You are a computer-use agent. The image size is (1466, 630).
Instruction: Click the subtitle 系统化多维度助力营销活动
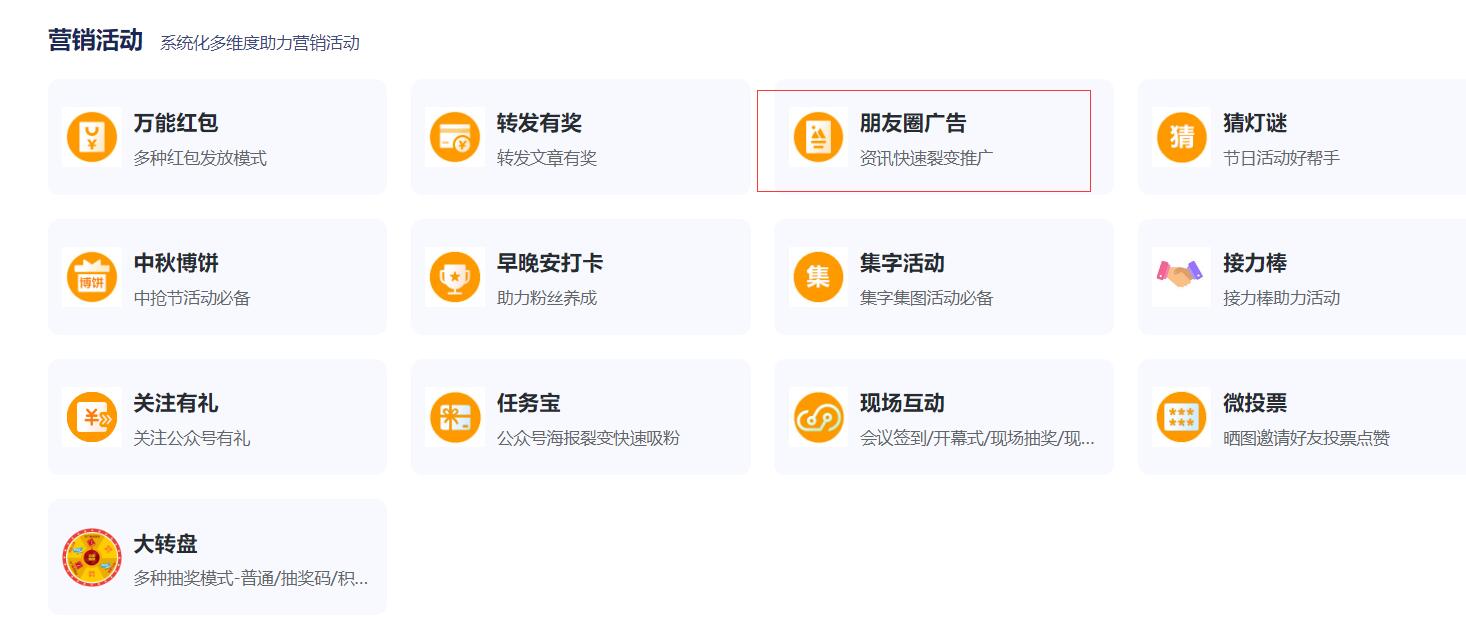tap(260, 43)
